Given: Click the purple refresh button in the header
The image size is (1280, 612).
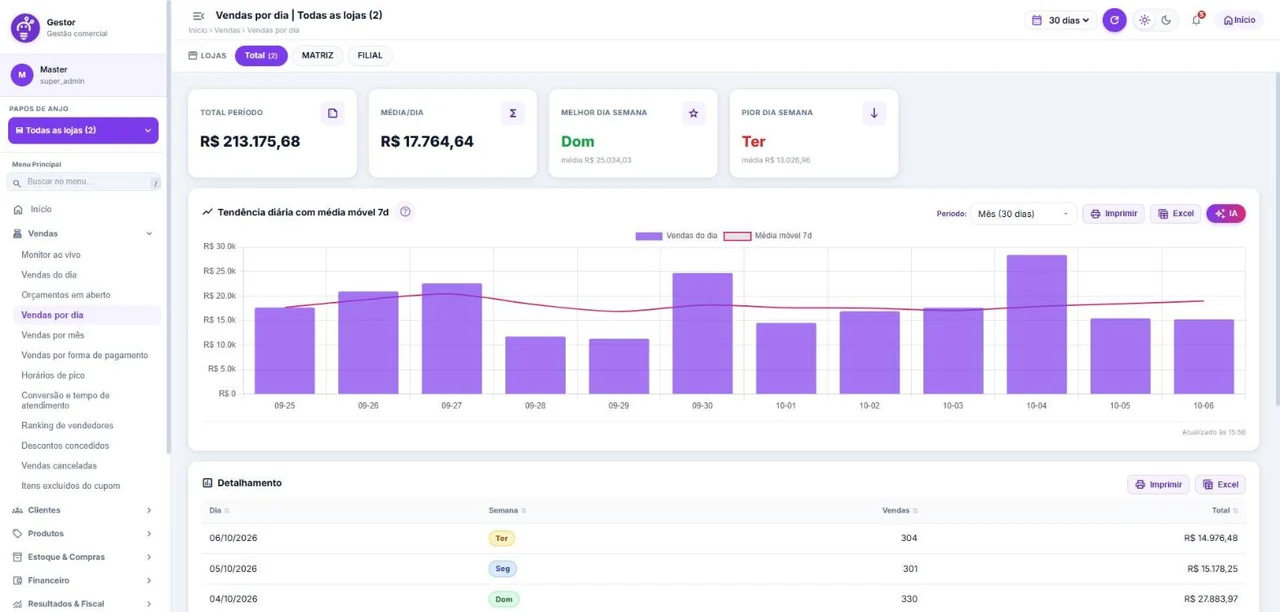Looking at the screenshot, I should point(1114,20).
